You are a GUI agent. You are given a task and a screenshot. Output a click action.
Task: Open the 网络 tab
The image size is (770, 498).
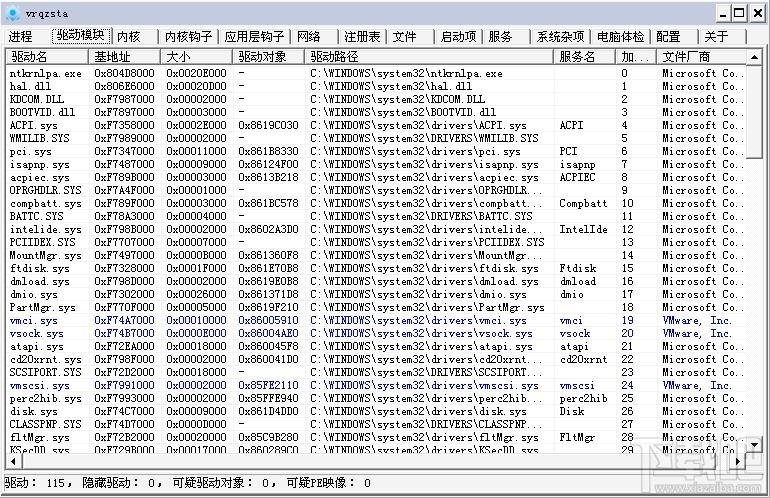[309, 36]
